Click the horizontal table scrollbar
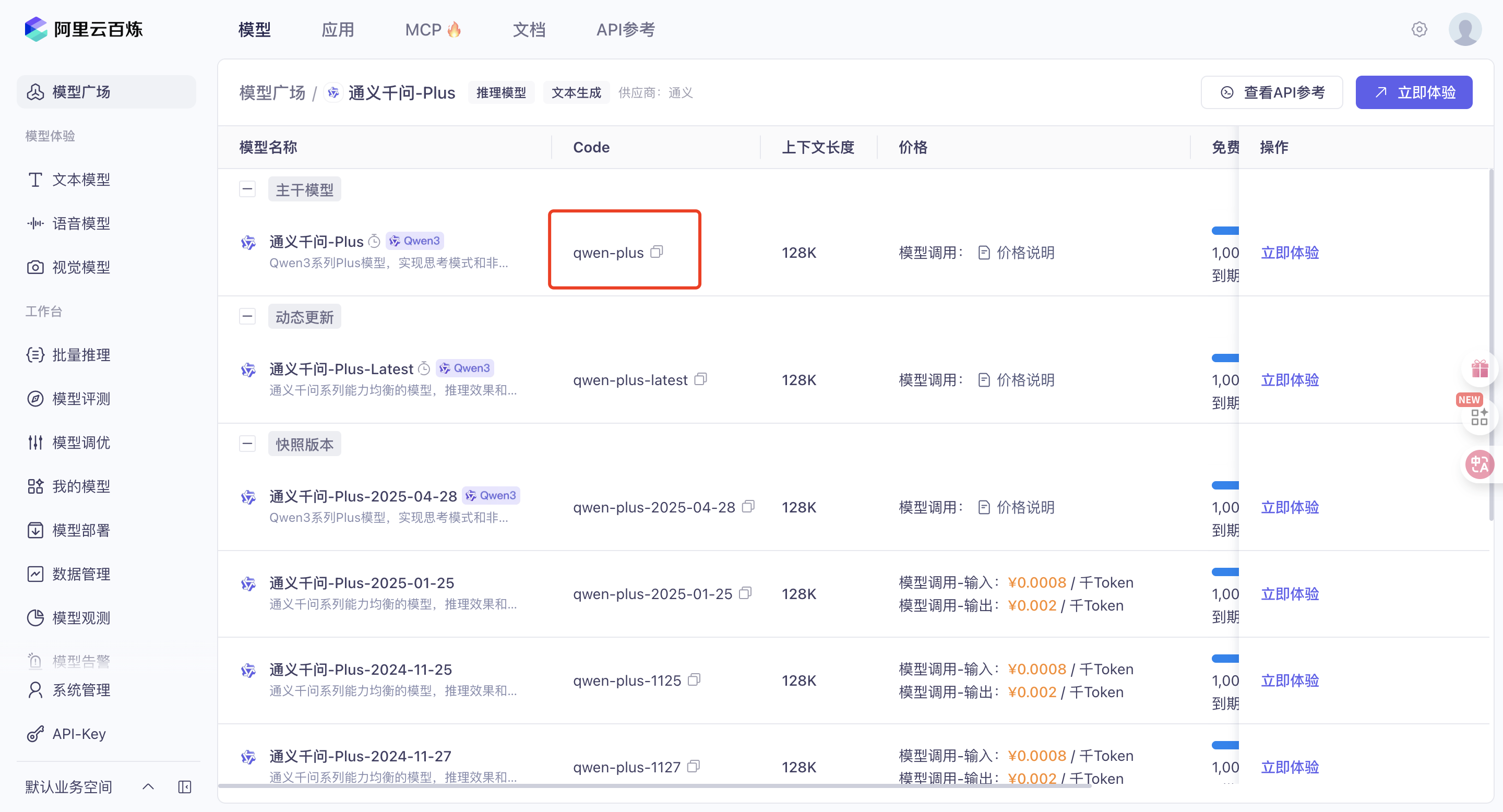1503x812 pixels. coord(654,785)
